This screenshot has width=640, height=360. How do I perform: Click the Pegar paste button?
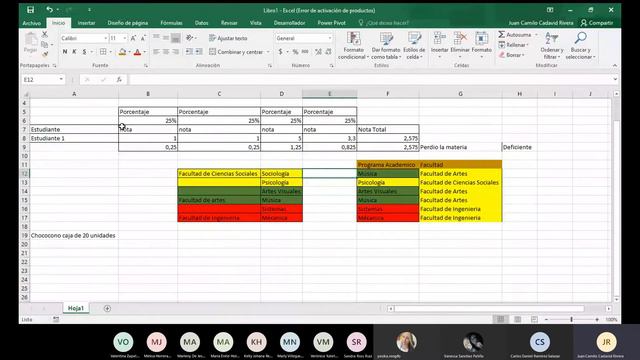(x=31, y=43)
